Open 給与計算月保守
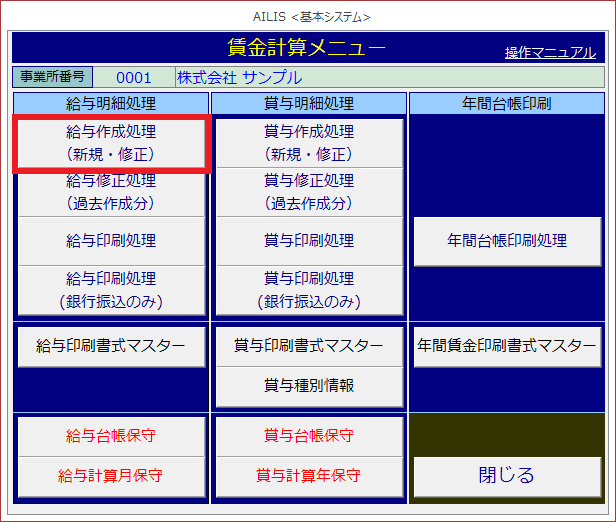616x522 pixels. 111,475
